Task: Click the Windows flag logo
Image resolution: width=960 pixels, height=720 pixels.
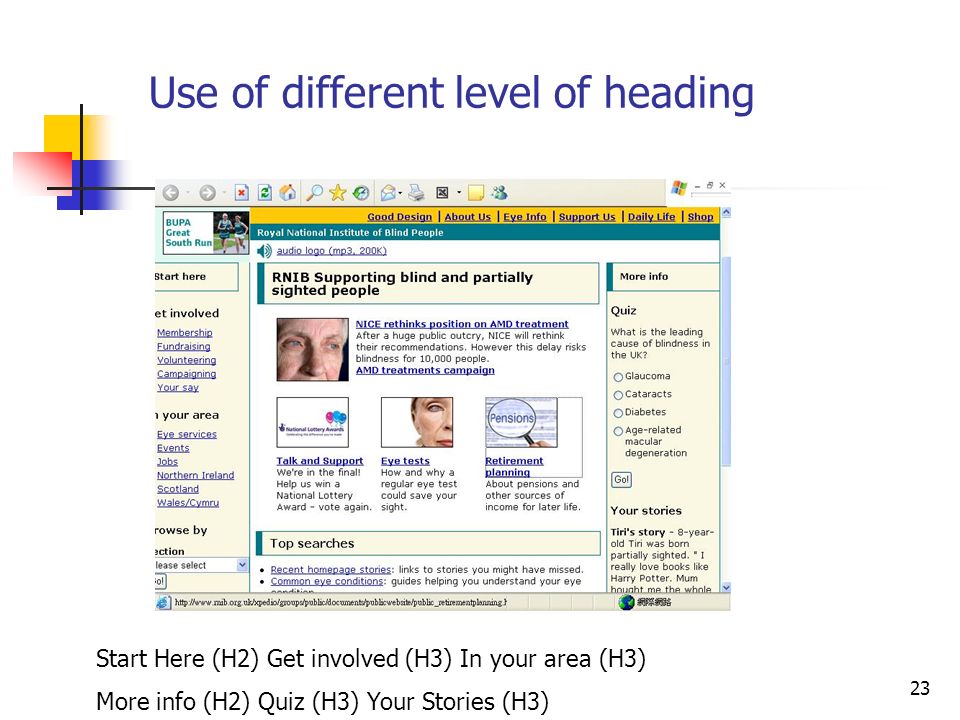Action: tap(679, 188)
